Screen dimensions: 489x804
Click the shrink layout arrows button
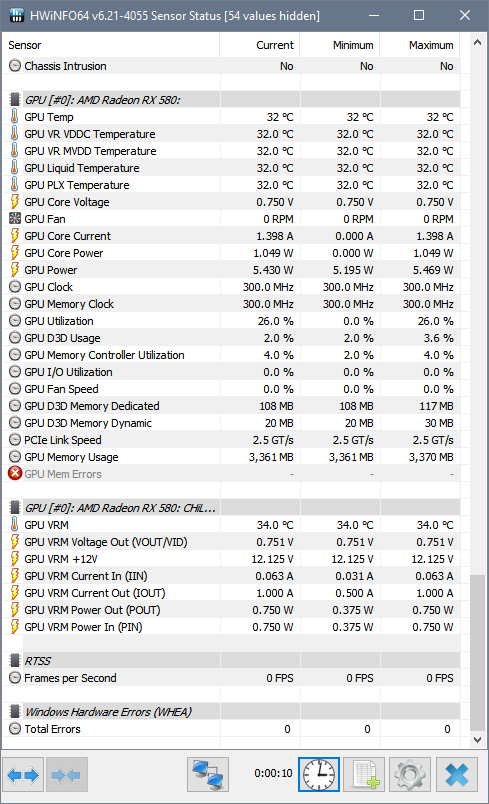click(67, 774)
